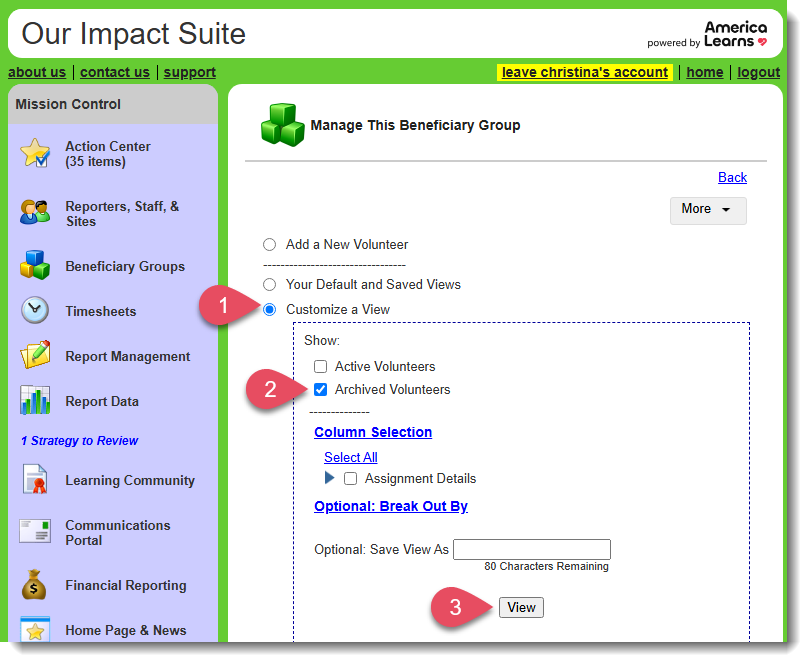
Task: Click the Home Page & News star icon
Action: (x=35, y=630)
